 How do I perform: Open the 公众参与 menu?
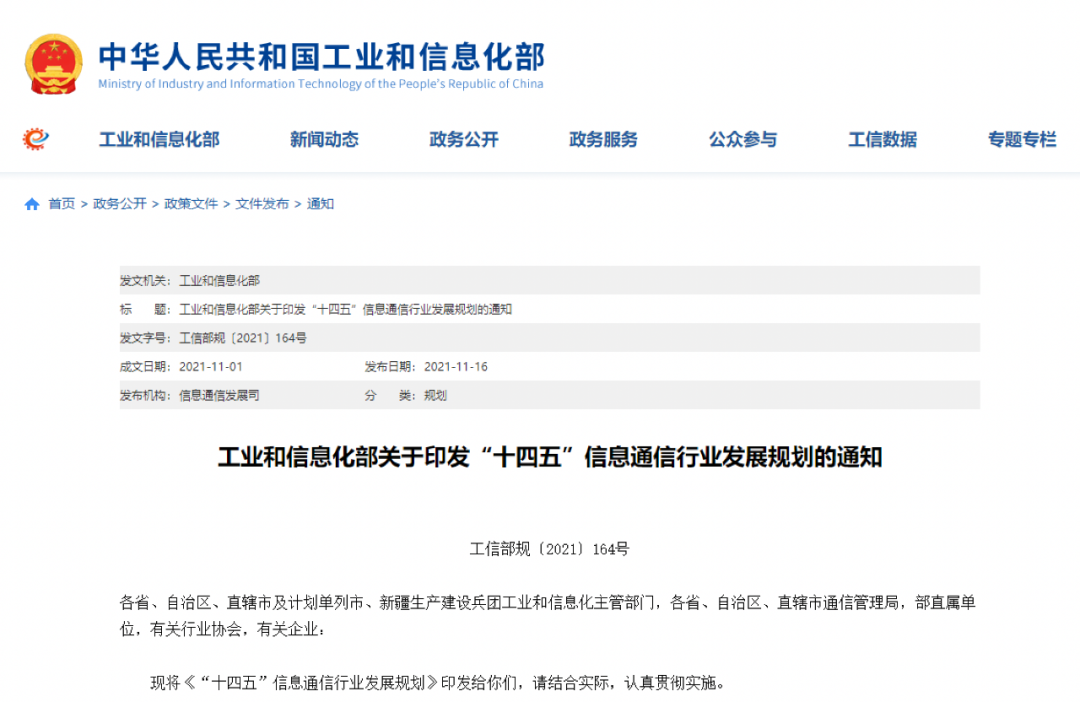click(x=743, y=140)
